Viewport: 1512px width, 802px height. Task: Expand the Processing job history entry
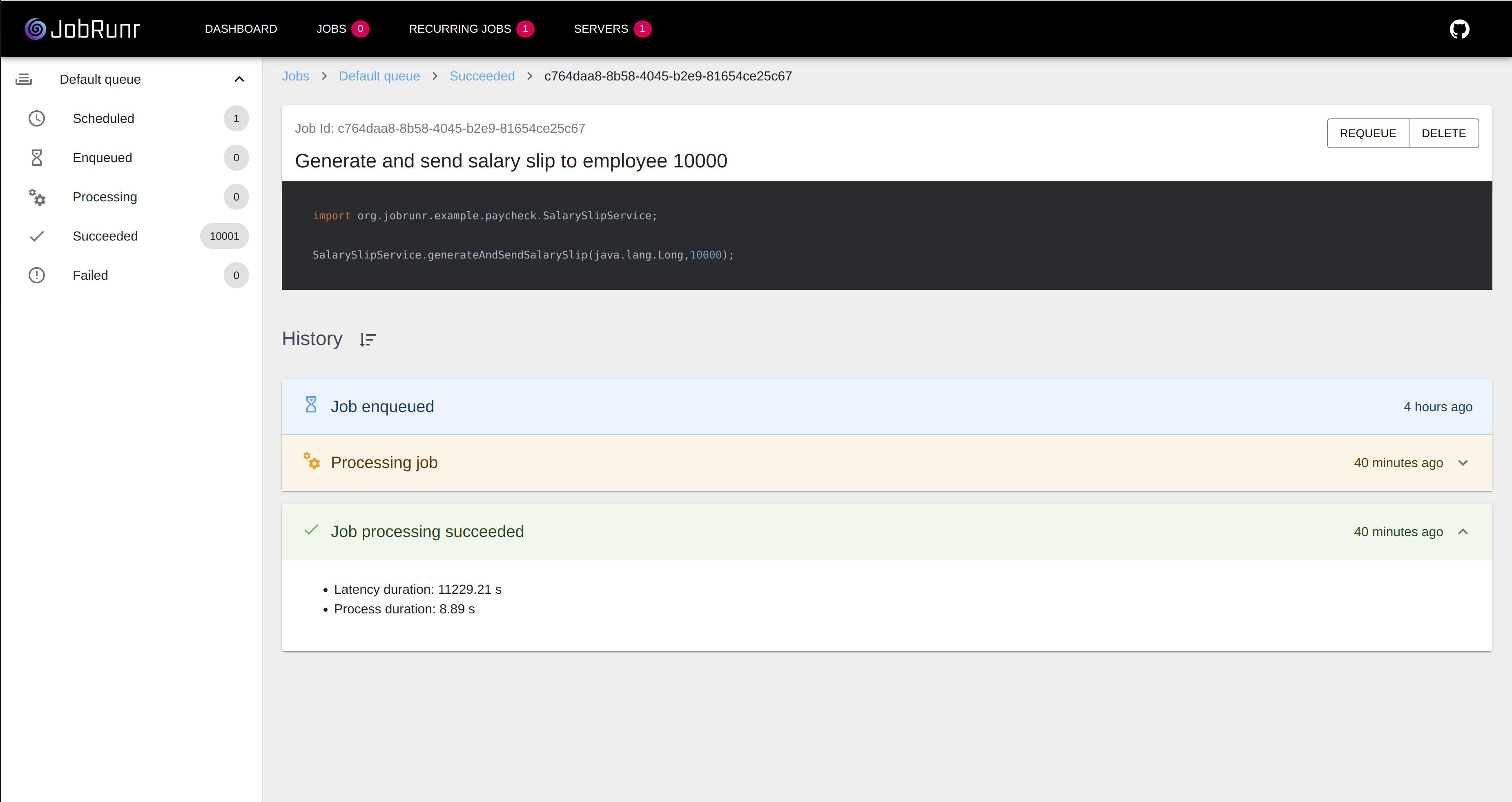click(x=1463, y=463)
